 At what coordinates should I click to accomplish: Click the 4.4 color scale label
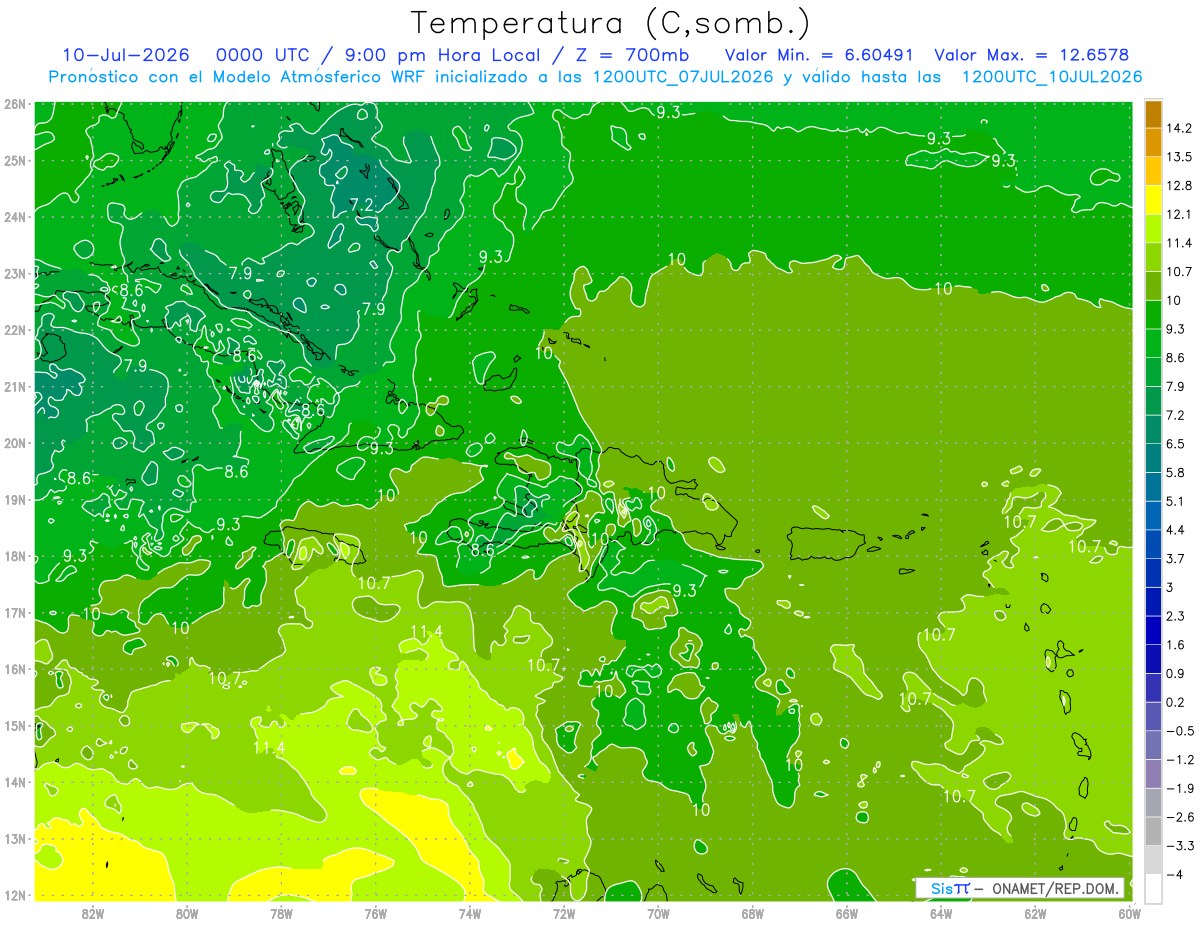(1177, 529)
